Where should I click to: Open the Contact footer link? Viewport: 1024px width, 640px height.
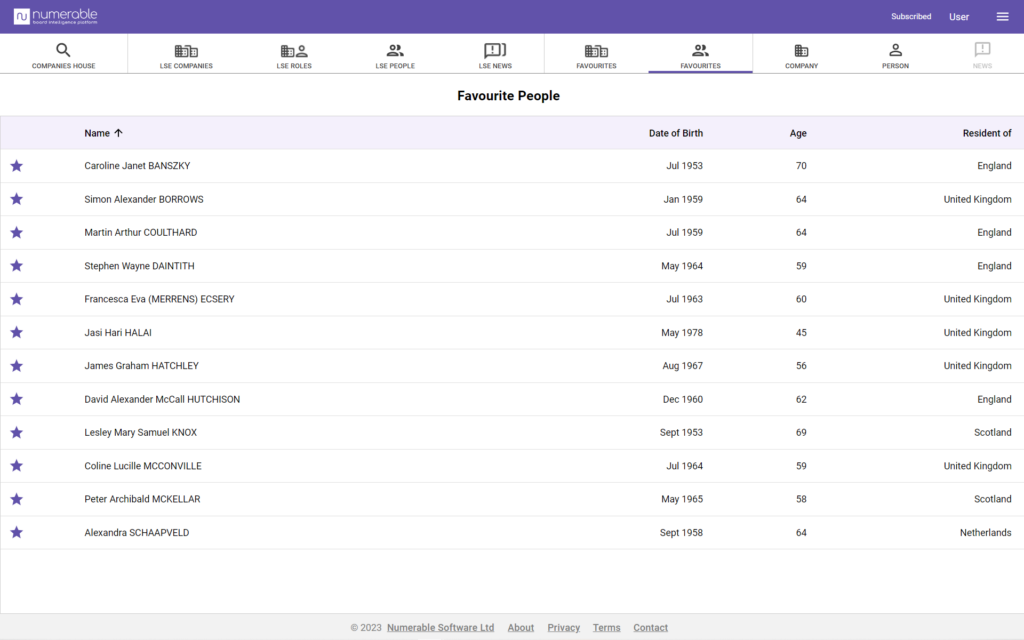(650, 628)
